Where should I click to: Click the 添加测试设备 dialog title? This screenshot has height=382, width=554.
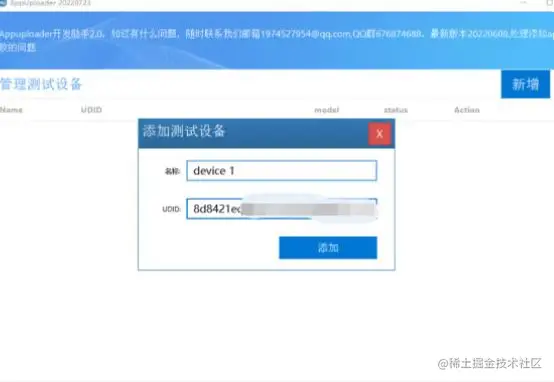tap(184, 131)
